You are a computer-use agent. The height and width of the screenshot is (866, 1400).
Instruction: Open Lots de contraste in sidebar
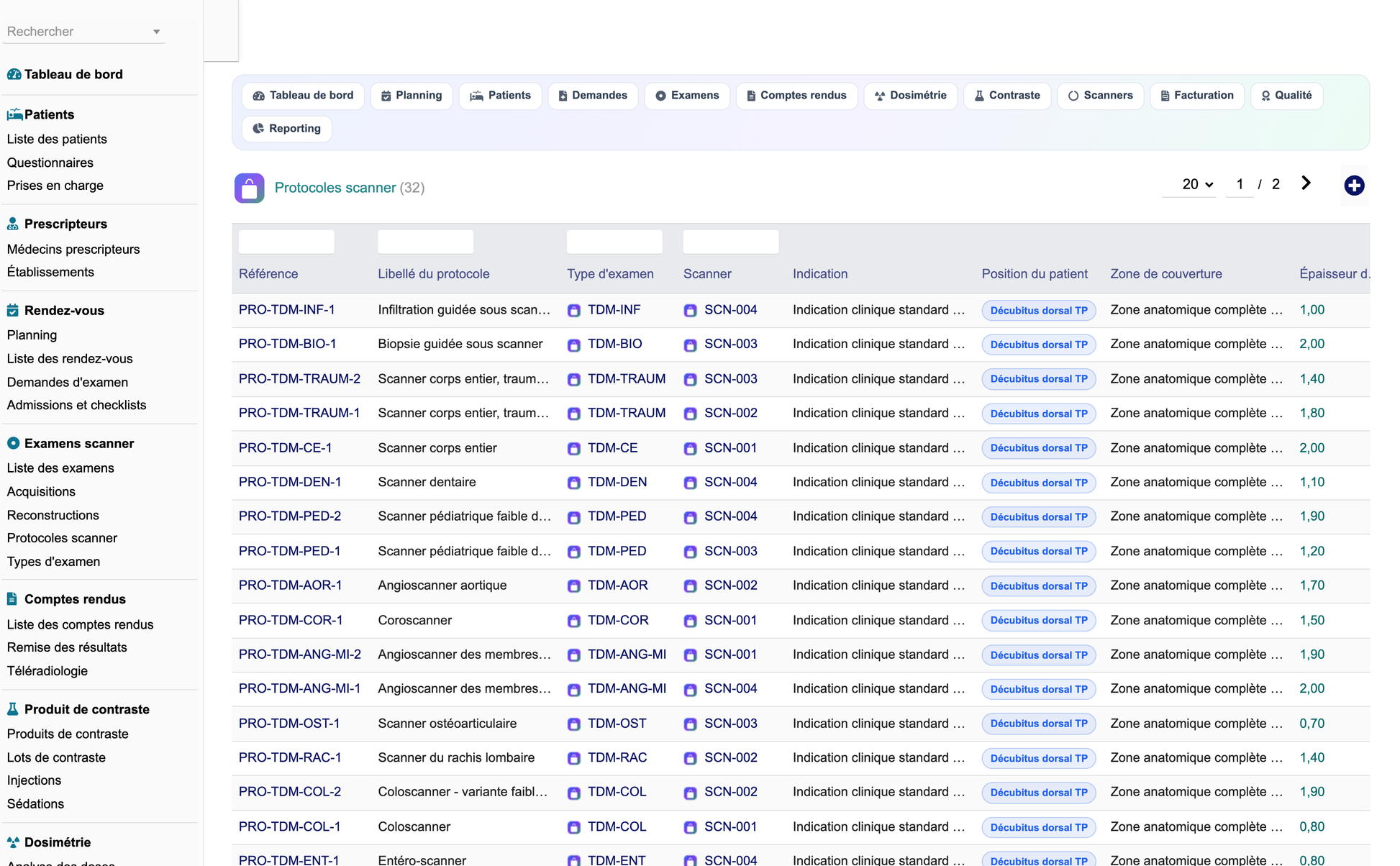[x=56, y=757]
